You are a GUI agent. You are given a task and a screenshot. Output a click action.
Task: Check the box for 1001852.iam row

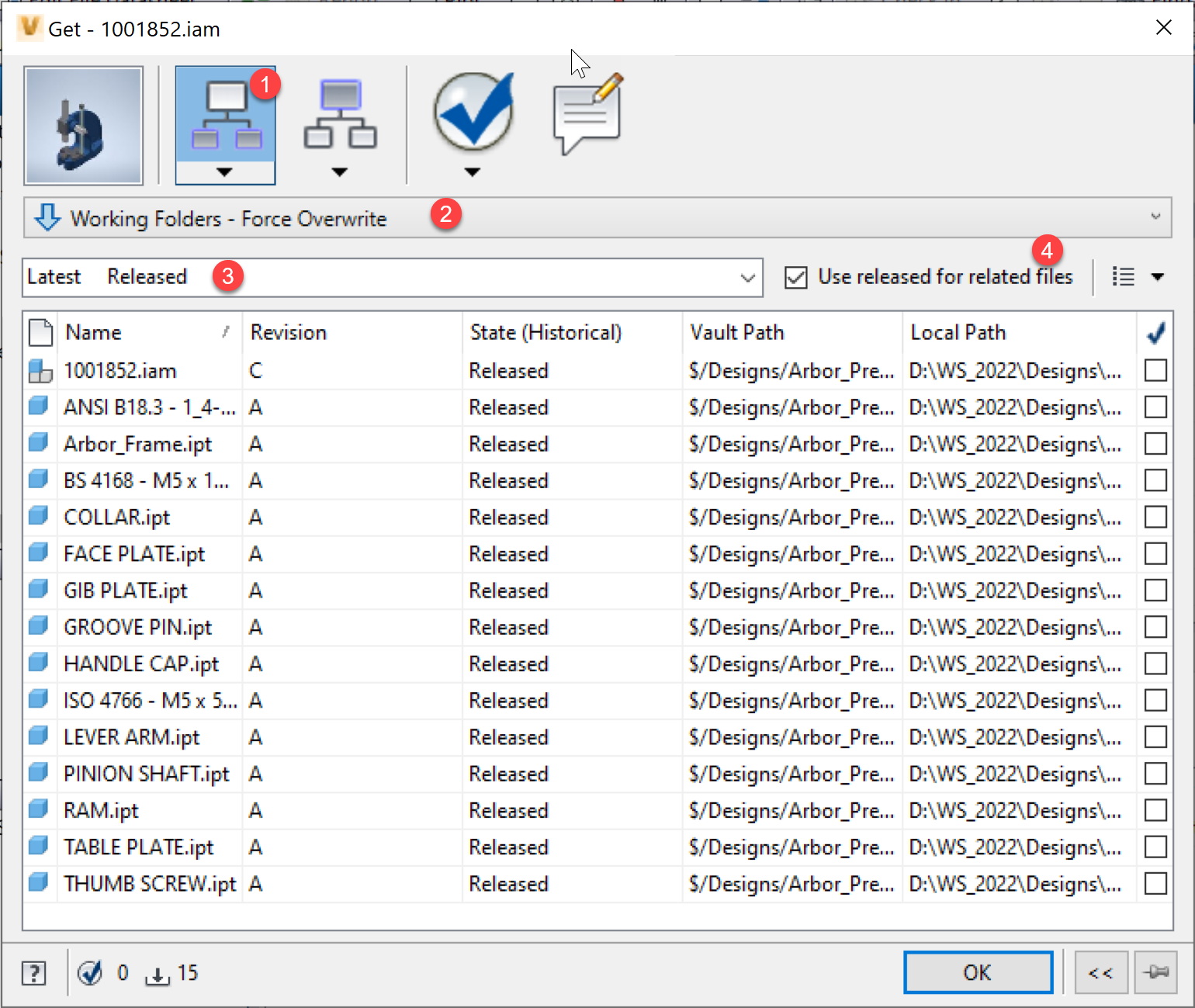pos(1155,370)
